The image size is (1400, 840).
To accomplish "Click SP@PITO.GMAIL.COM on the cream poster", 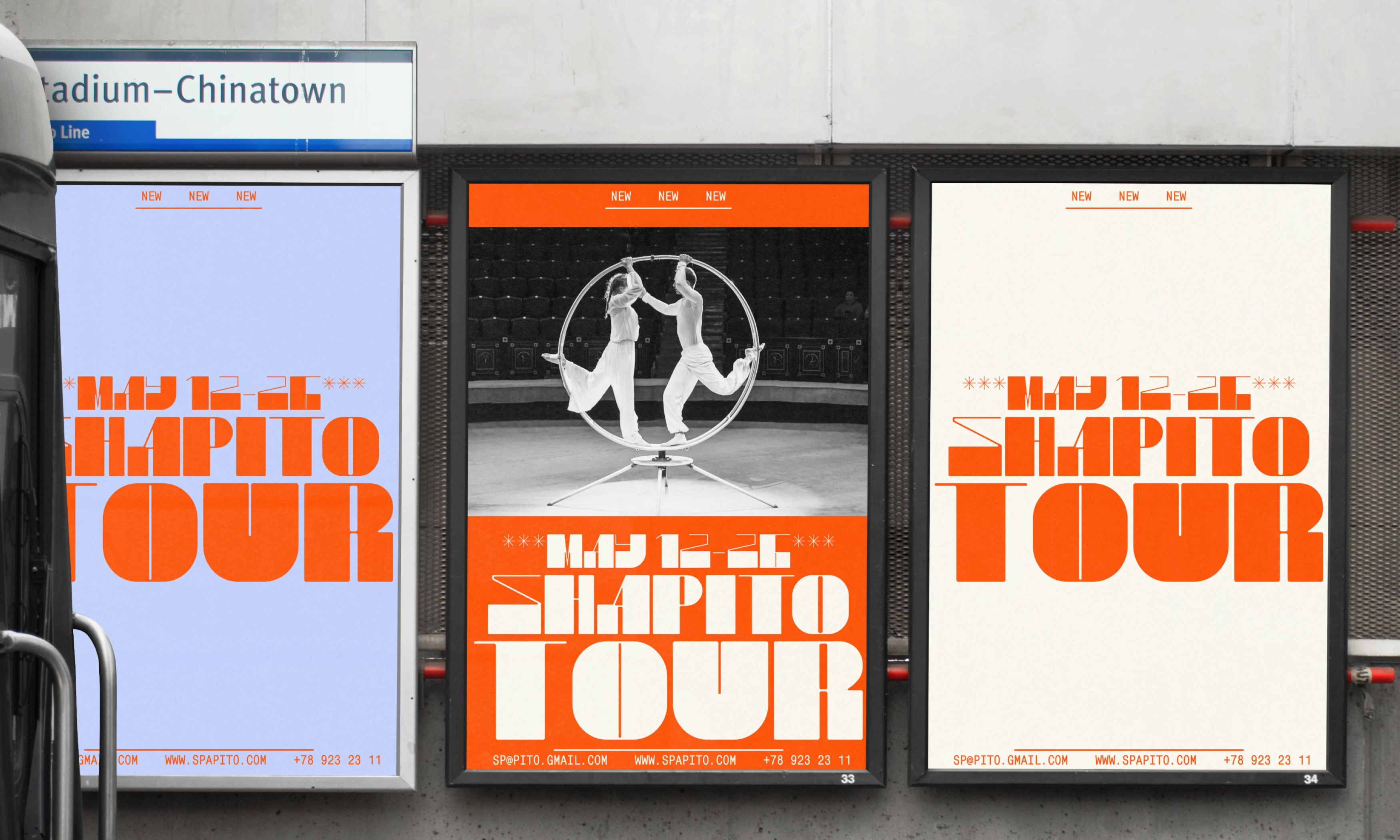I will click(1010, 760).
